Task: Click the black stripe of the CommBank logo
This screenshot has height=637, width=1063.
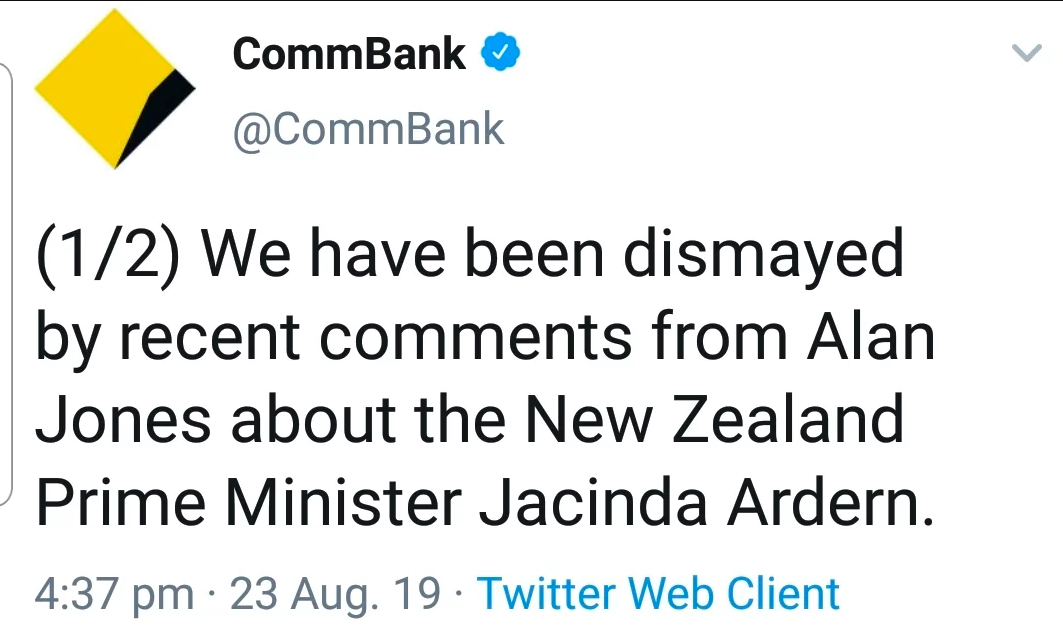Action: [162, 112]
